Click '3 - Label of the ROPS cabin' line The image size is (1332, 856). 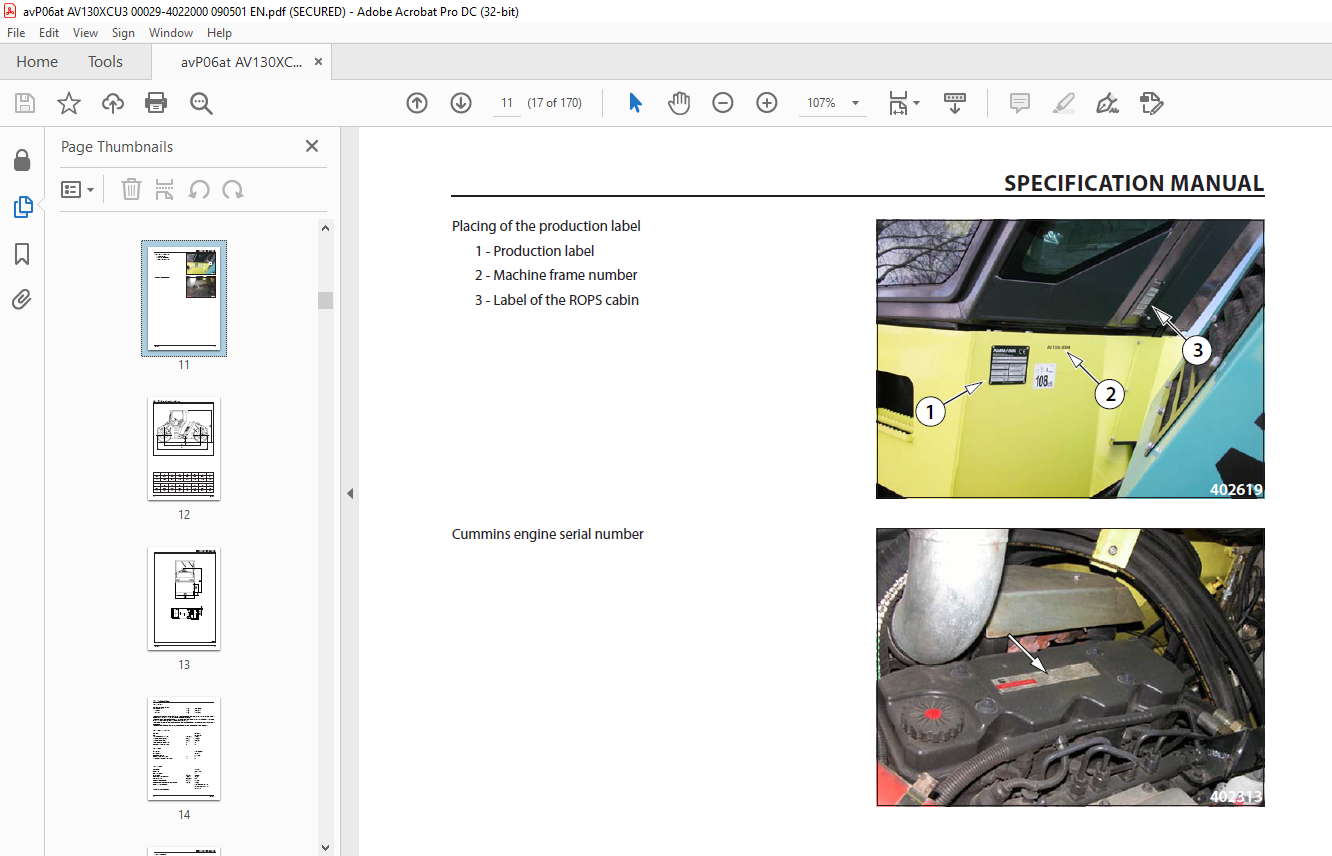click(557, 300)
